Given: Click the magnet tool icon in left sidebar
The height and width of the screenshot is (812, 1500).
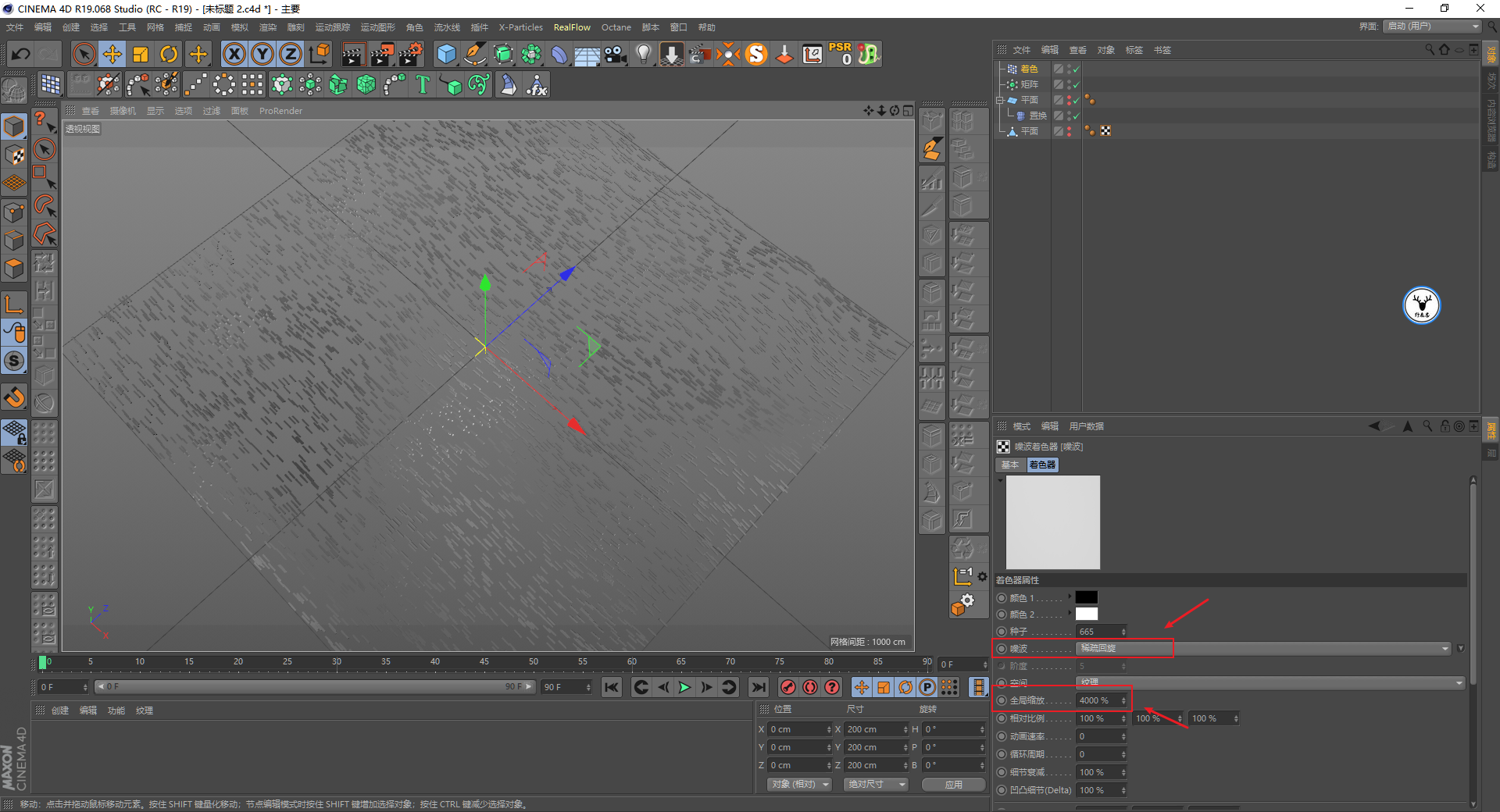Looking at the screenshot, I should tap(14, 397).
